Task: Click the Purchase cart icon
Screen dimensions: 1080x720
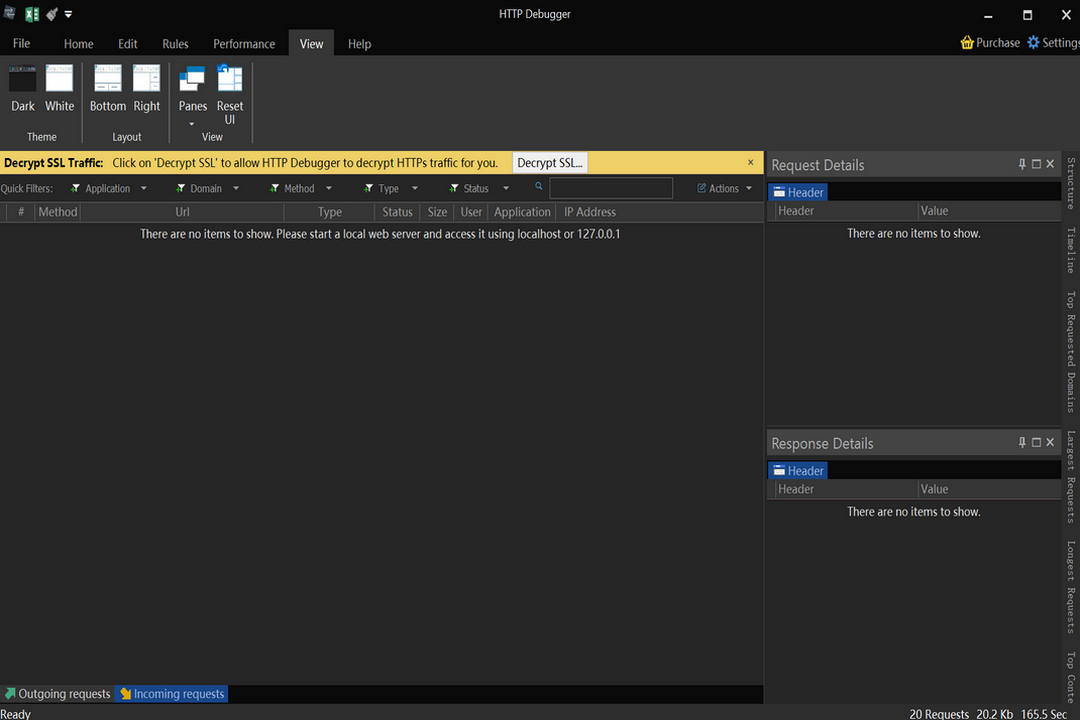Action: (966, 42)
